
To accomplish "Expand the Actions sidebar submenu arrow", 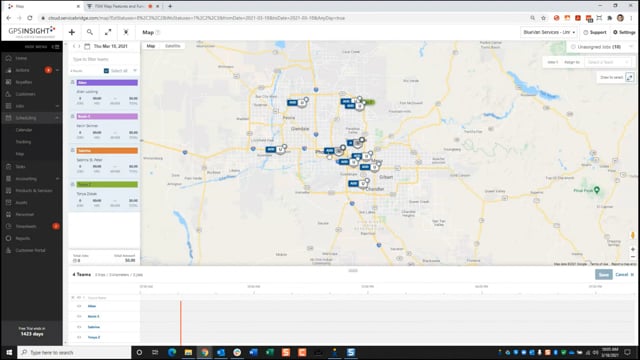I will [x=58, y=70].
